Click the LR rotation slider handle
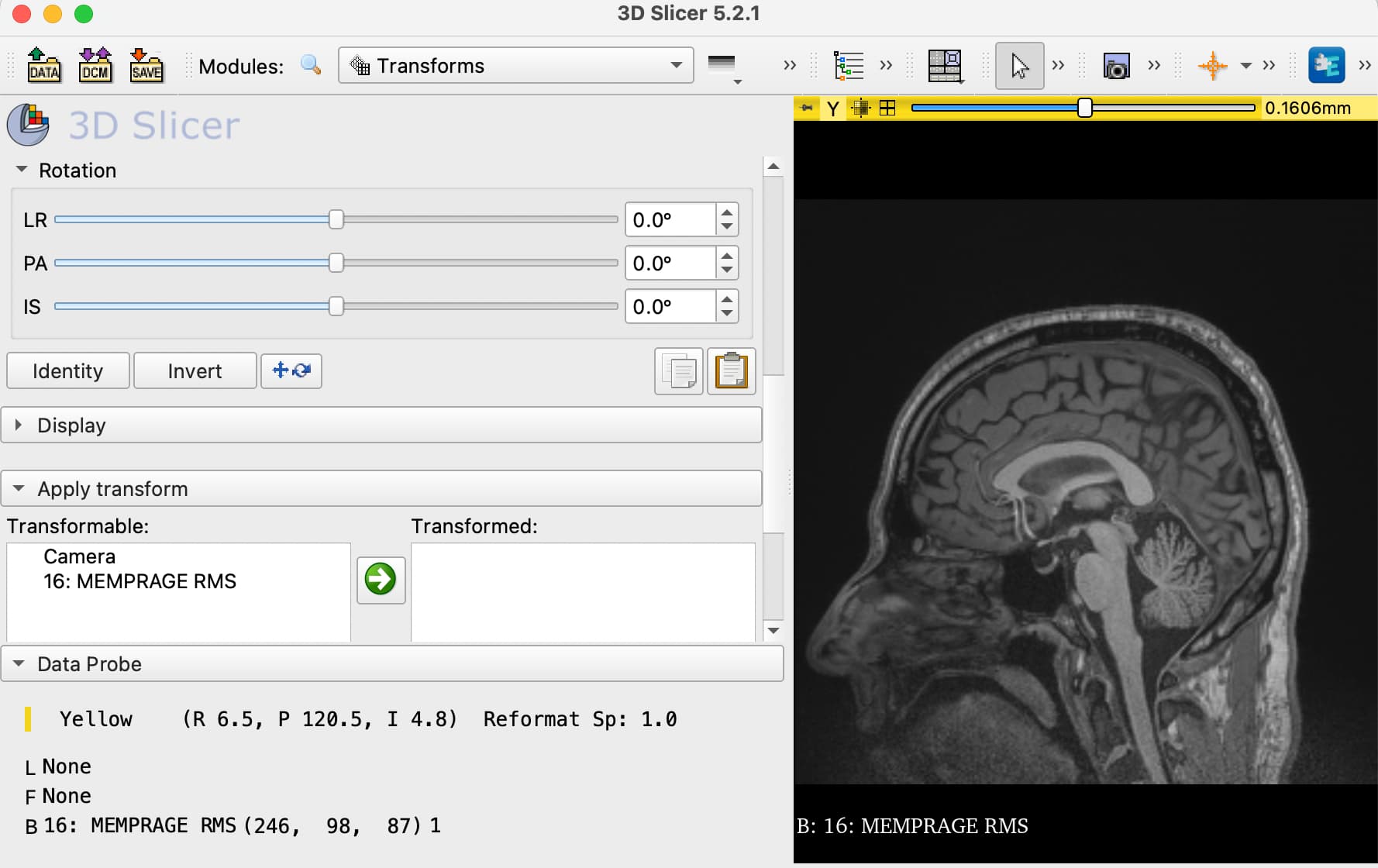The height and width of the screenshot is (868, 1378). pyautogui.click(x=336, y=219)
